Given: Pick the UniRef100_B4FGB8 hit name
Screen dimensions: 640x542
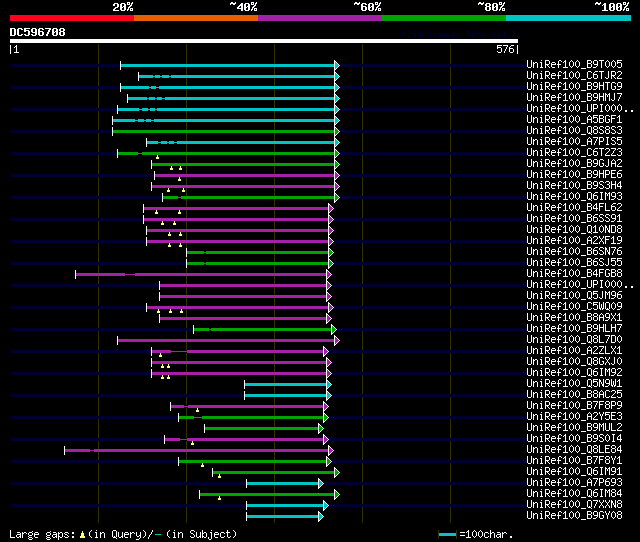Looking at the screenshot, I should [x=574, y=273].
